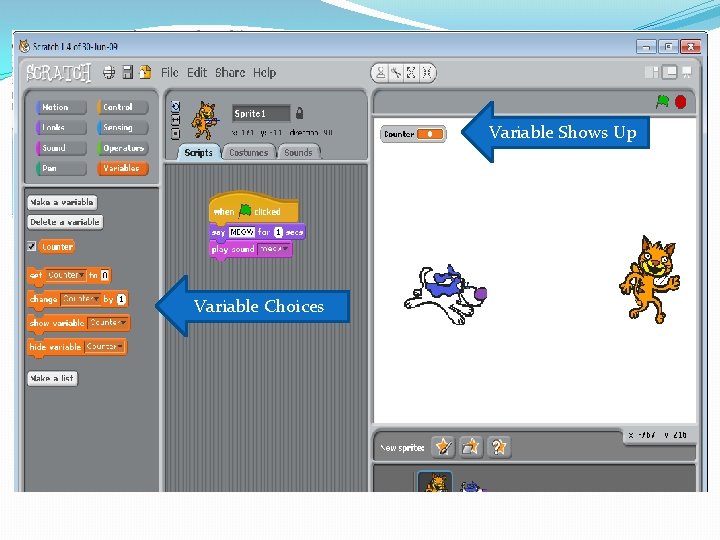Viewport: 720px width, 540px height.
Task: Click the seconds value in say block
Action: coord(278,232)
